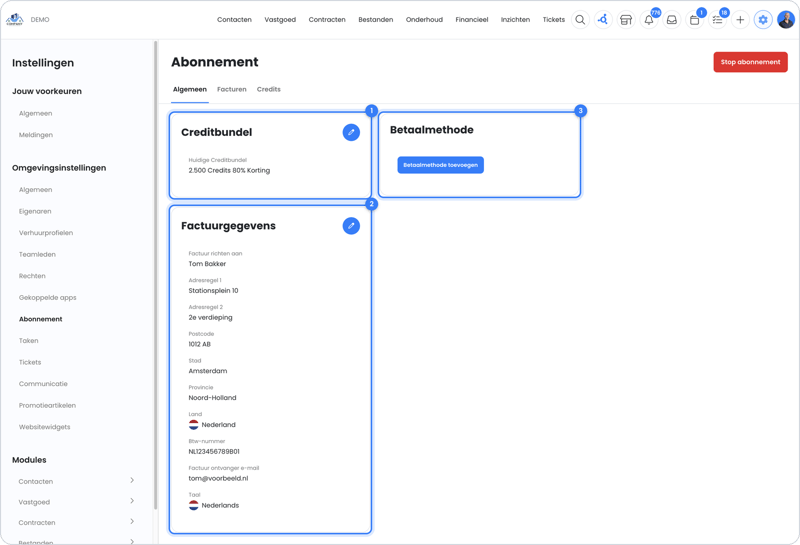Expand the Contacten module chevron
The image size is (800, 545).
coord(132,480)
